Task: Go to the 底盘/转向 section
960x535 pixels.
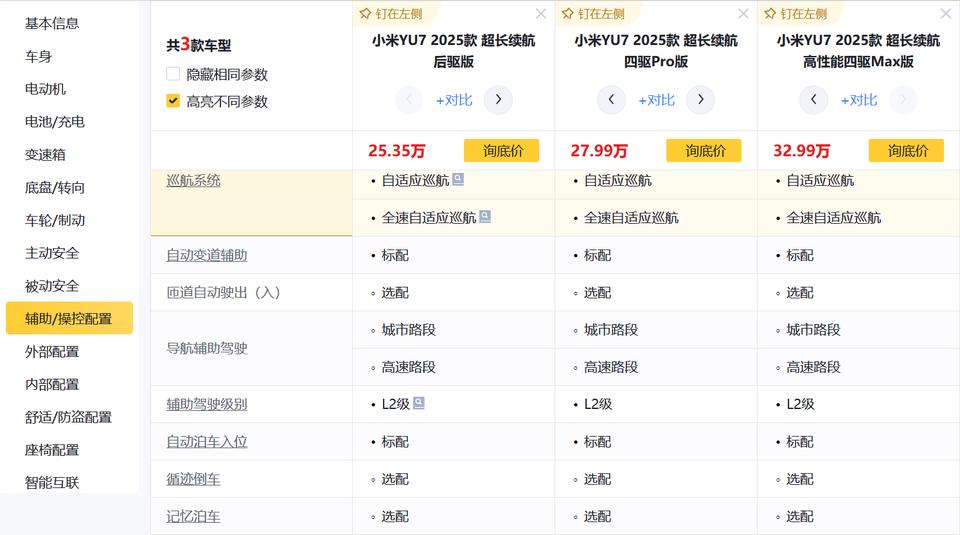Action: tap(54, 187)
